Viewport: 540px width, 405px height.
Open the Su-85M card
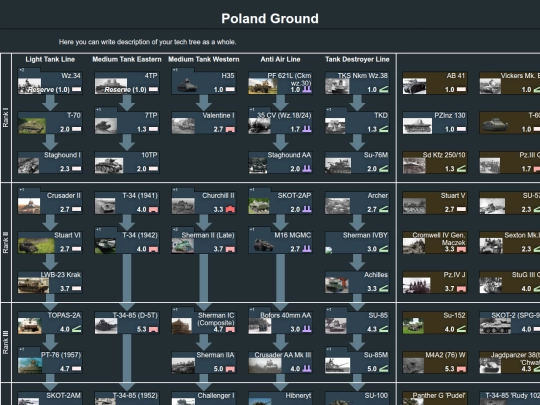click(x=357, y=361)
